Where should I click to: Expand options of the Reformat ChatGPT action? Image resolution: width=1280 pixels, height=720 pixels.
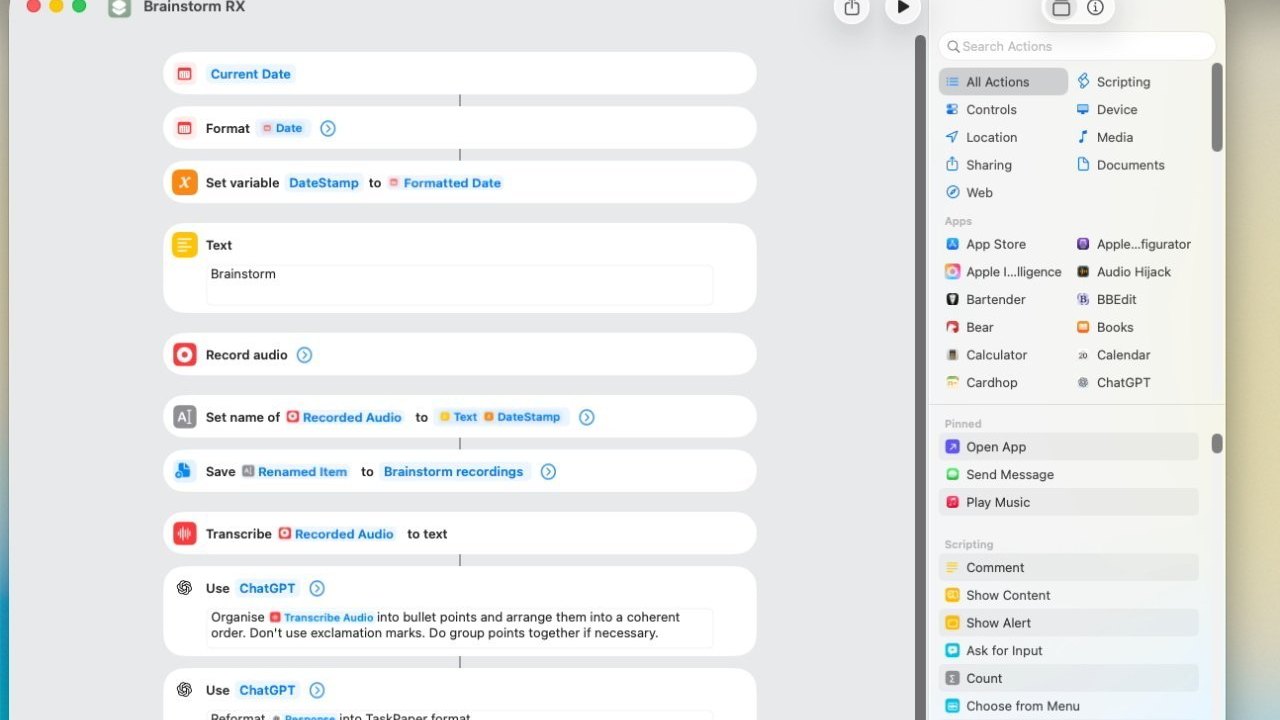(317, 690)
